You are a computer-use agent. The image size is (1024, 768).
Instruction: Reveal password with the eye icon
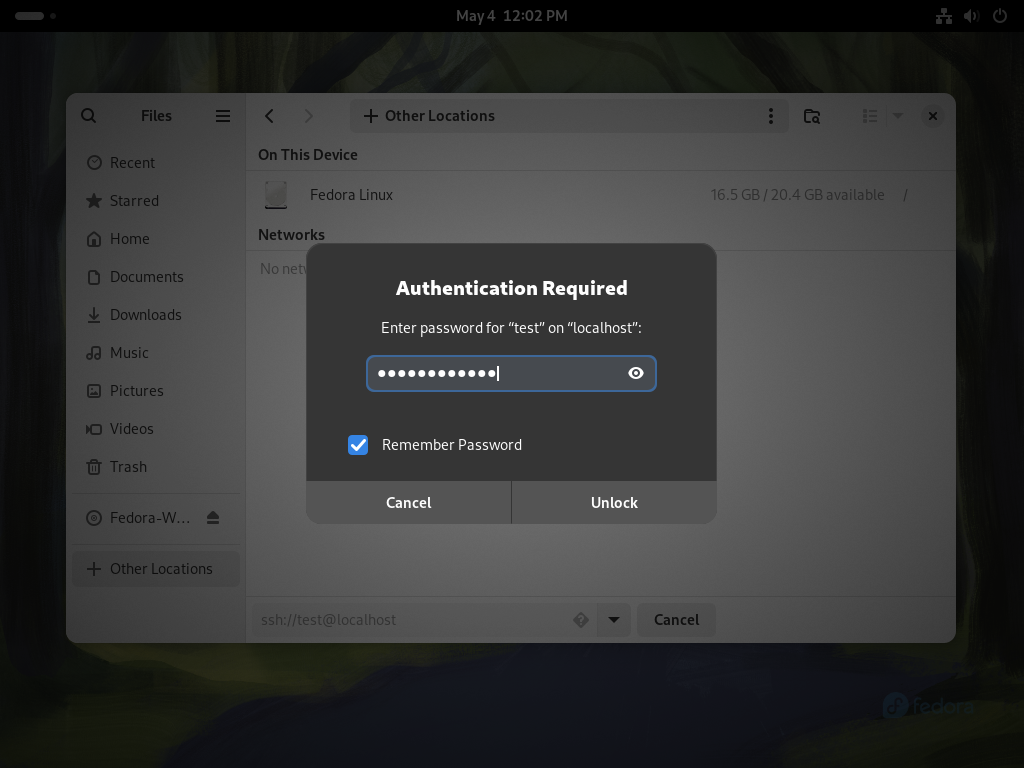tap(635, 373)
